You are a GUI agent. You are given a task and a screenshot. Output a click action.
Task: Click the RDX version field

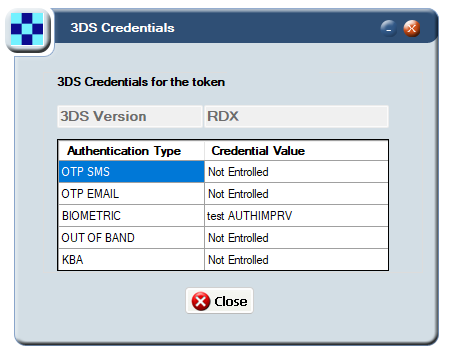tap(296, 116)
